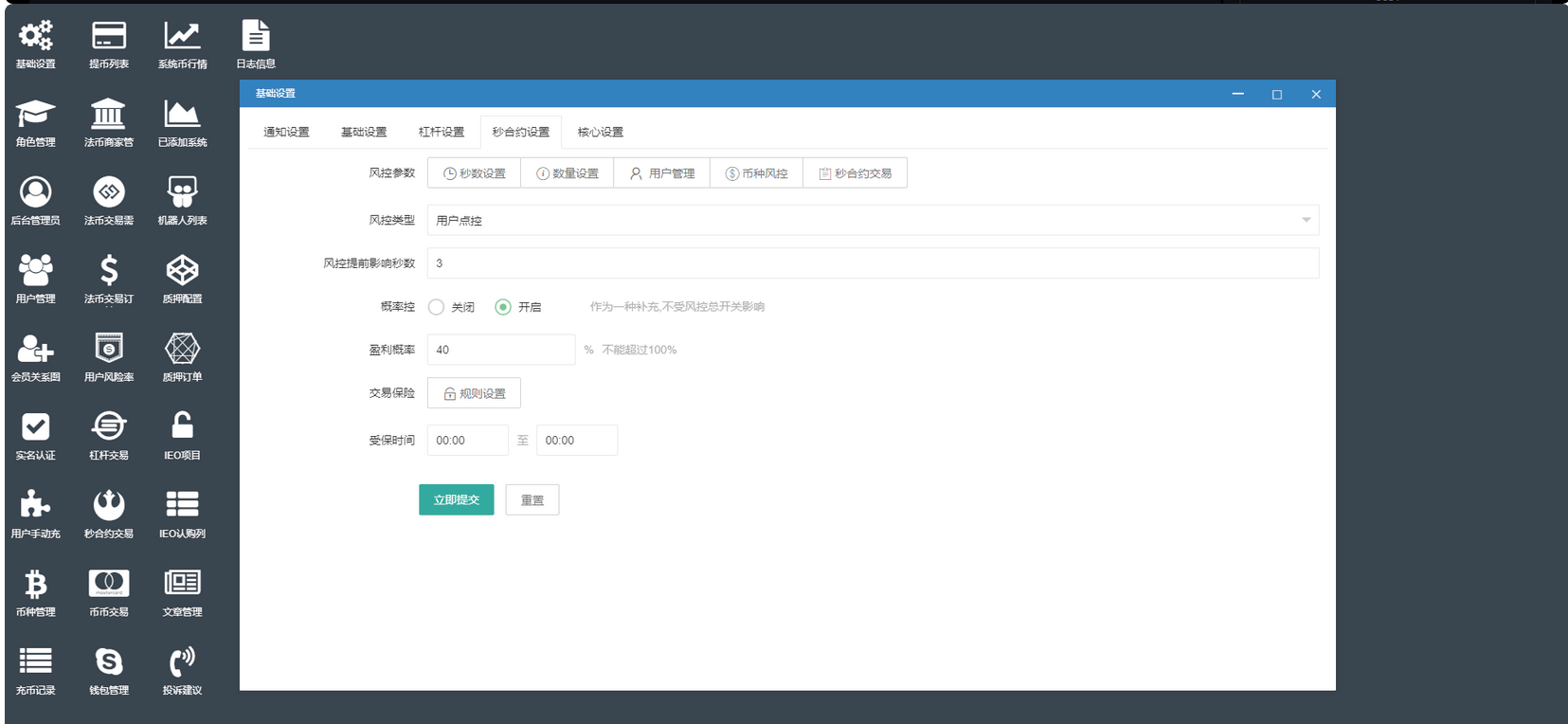Open the 用户管理 group icon
Viewport: 1568px width, 724px height.
click(x=36, y=270)
